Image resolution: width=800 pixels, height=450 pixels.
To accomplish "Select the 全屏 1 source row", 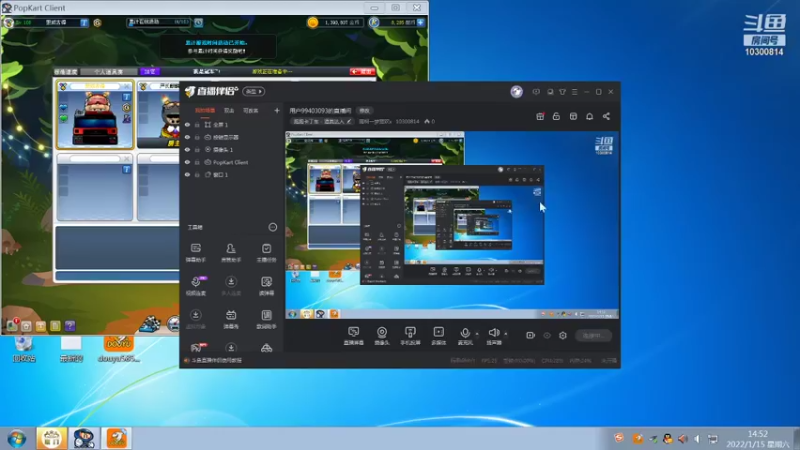I will (232, 124).
